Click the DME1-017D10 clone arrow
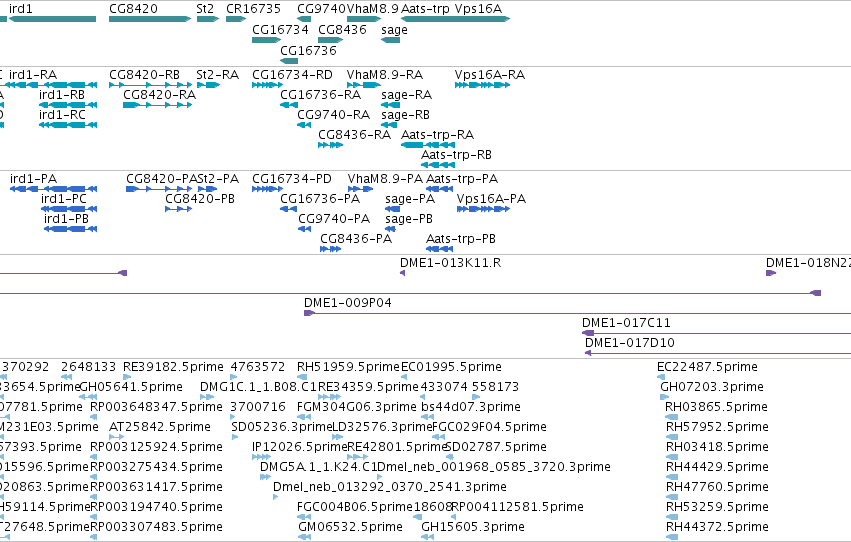 point(588,353)
